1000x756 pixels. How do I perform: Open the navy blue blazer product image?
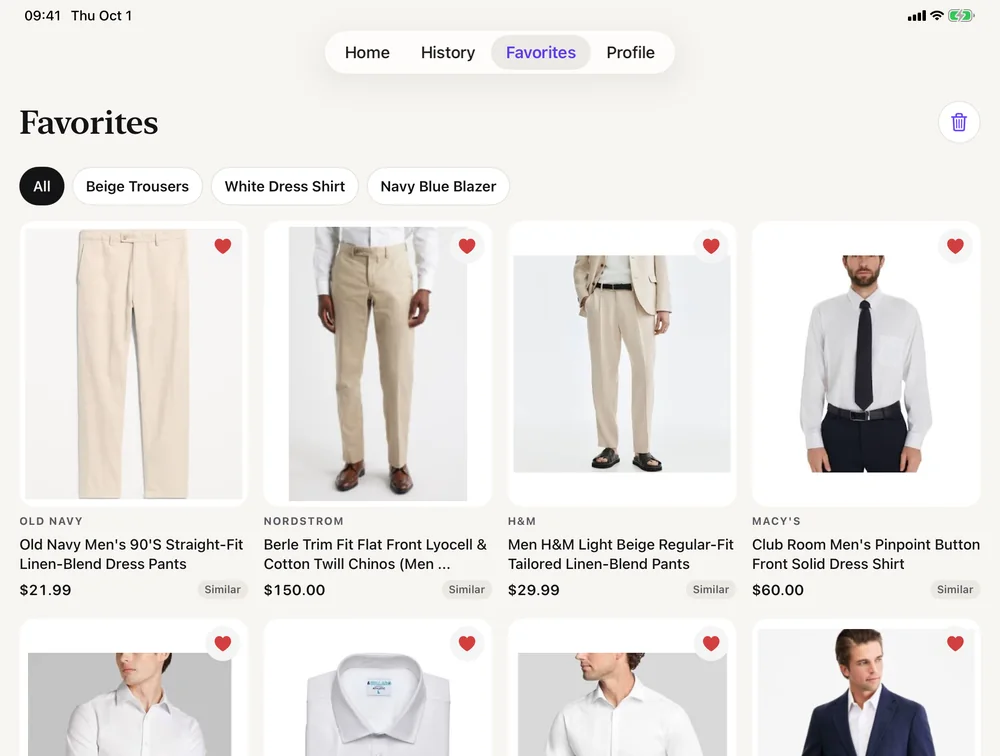(866, 688)
